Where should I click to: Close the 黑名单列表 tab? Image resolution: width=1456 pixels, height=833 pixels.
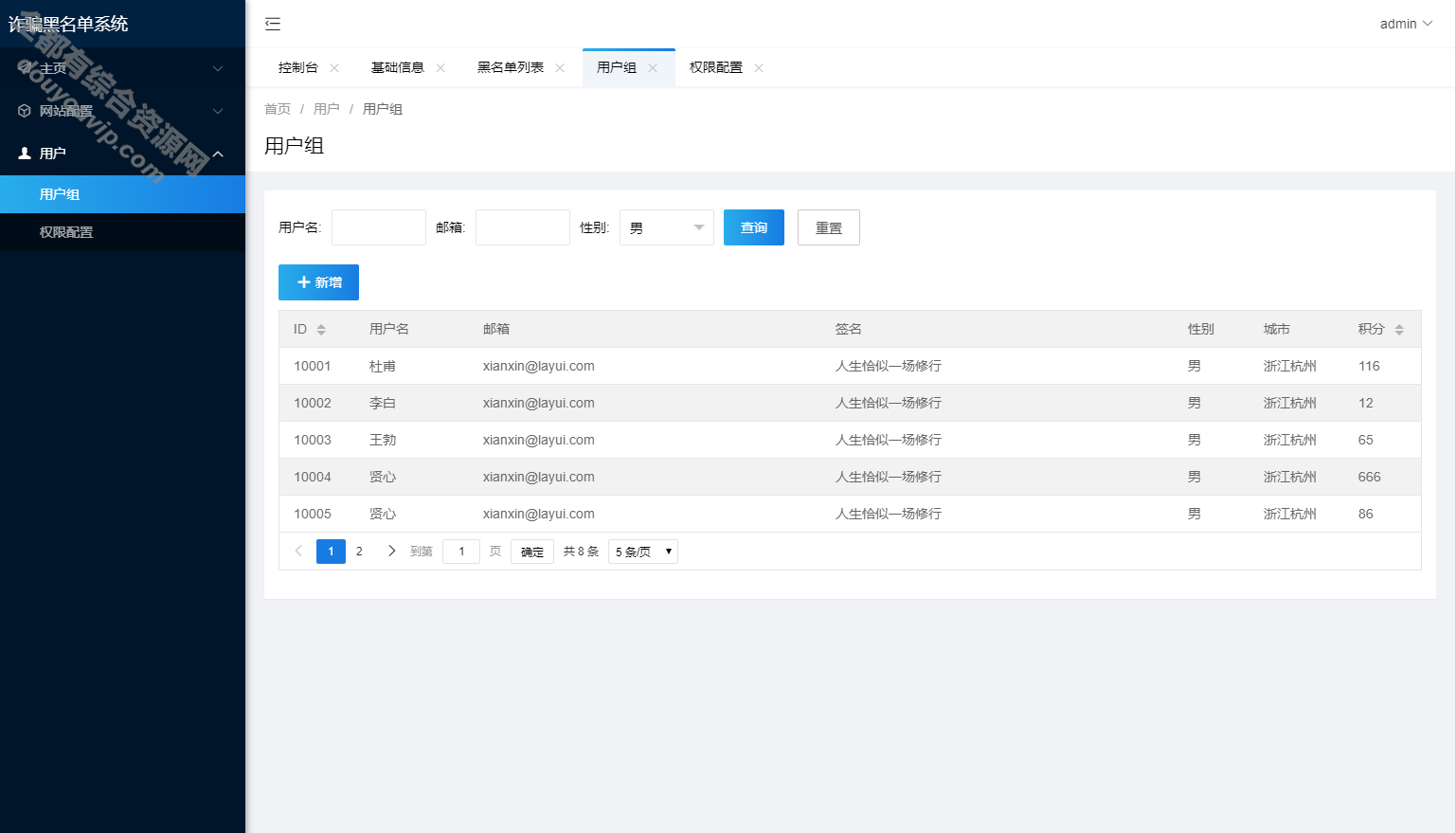560,68
